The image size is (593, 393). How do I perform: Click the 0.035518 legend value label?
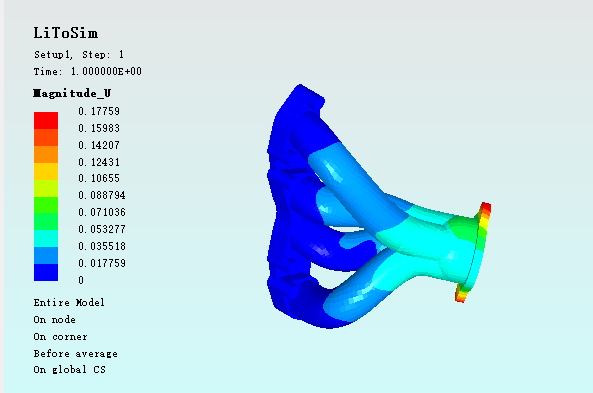(102, 246)
